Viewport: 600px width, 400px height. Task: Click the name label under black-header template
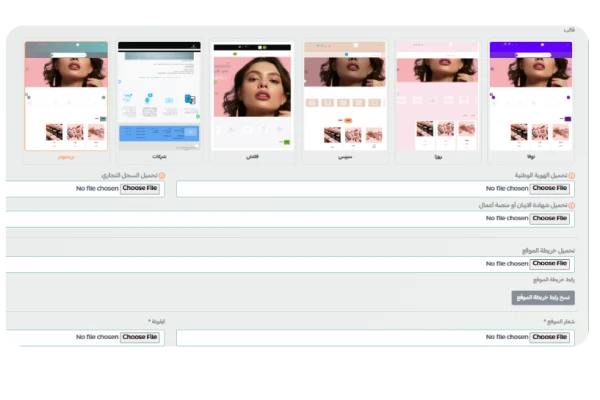click(251, 157)
